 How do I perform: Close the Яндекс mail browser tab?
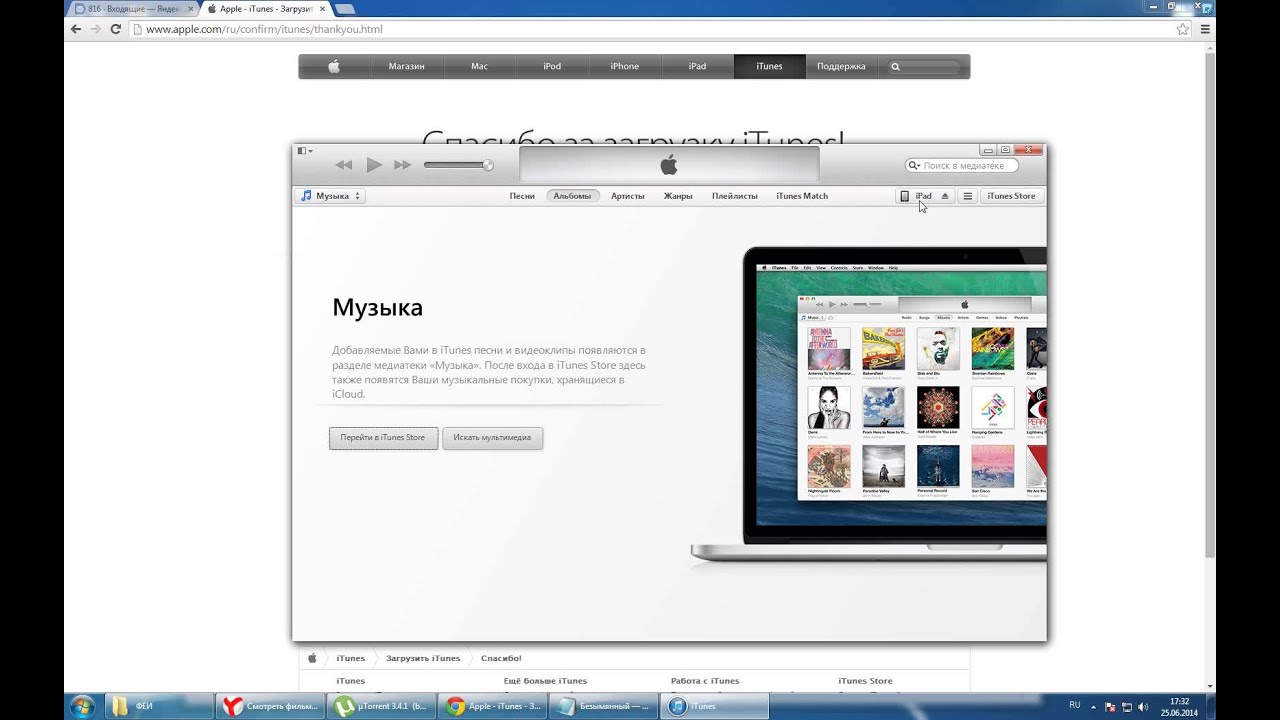coord(190,9)
